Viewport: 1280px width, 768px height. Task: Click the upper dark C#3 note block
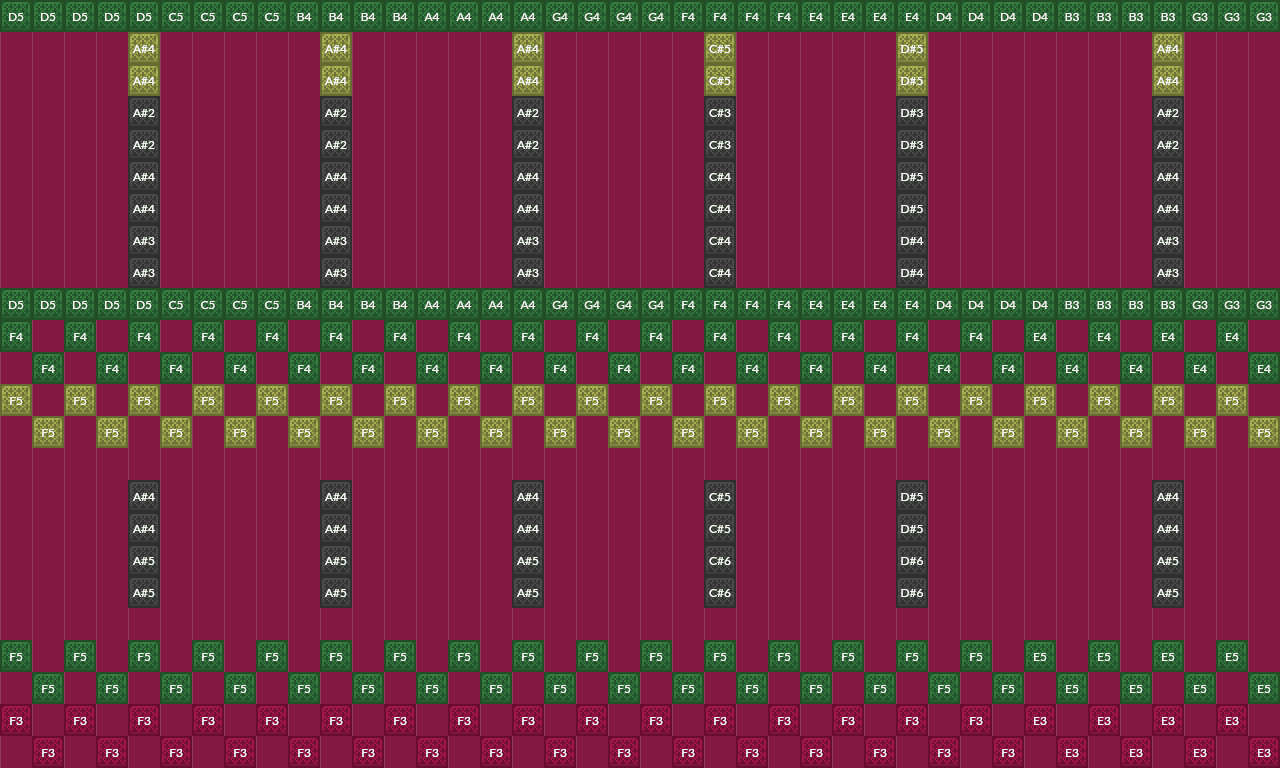tap(720, 112)
